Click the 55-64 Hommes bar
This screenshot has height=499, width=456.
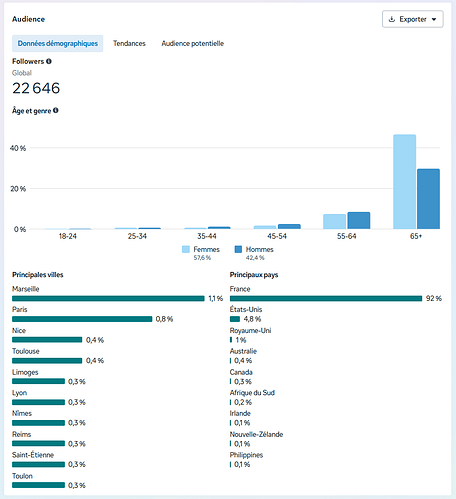pos(359,221)
